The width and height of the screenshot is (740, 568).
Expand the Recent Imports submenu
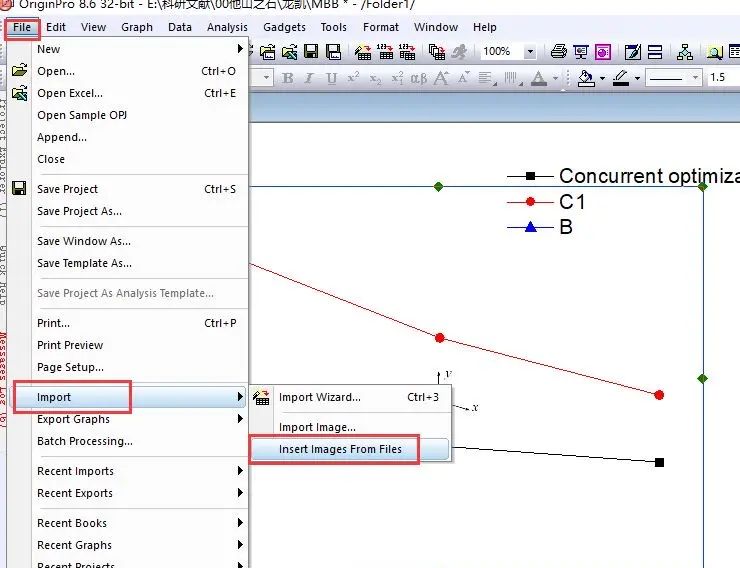tap(140, 471)
